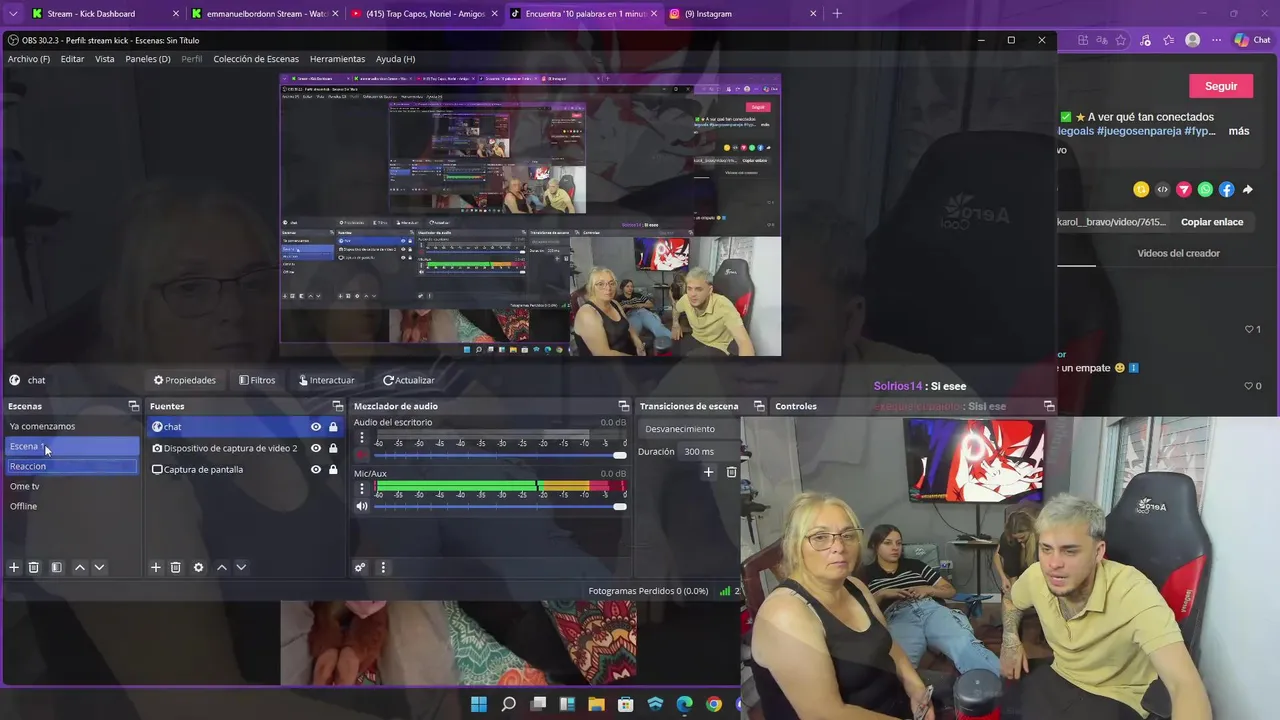Screen dimensions: 1280x720
Task: Click the yellow repost icon on TikTok
Action: 1141,189
